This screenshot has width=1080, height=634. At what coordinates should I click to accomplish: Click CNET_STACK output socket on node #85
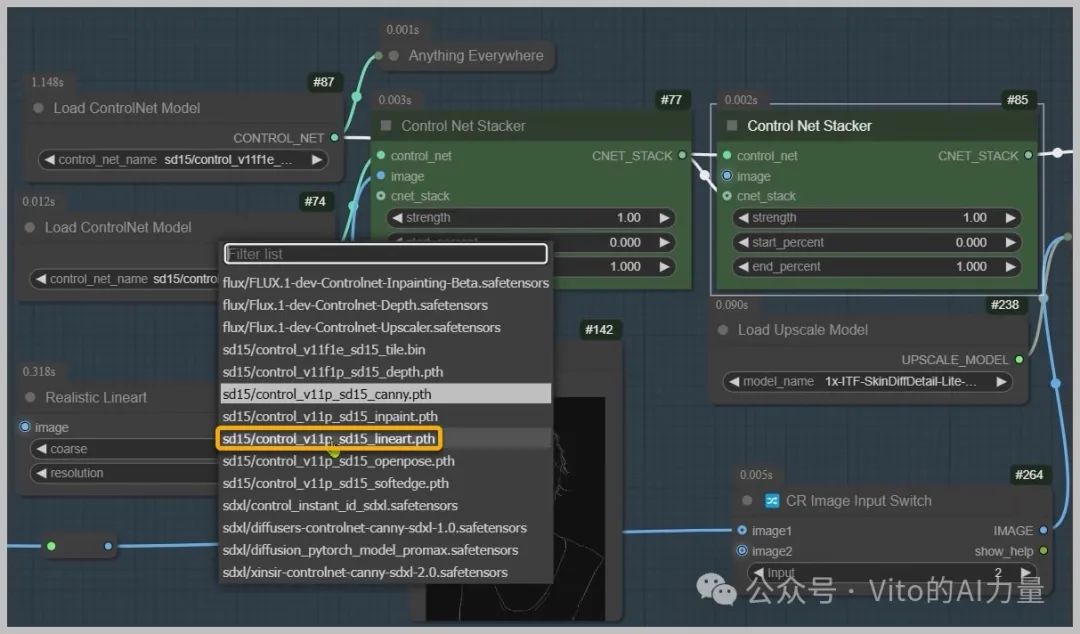click(x=1028, y=155)
